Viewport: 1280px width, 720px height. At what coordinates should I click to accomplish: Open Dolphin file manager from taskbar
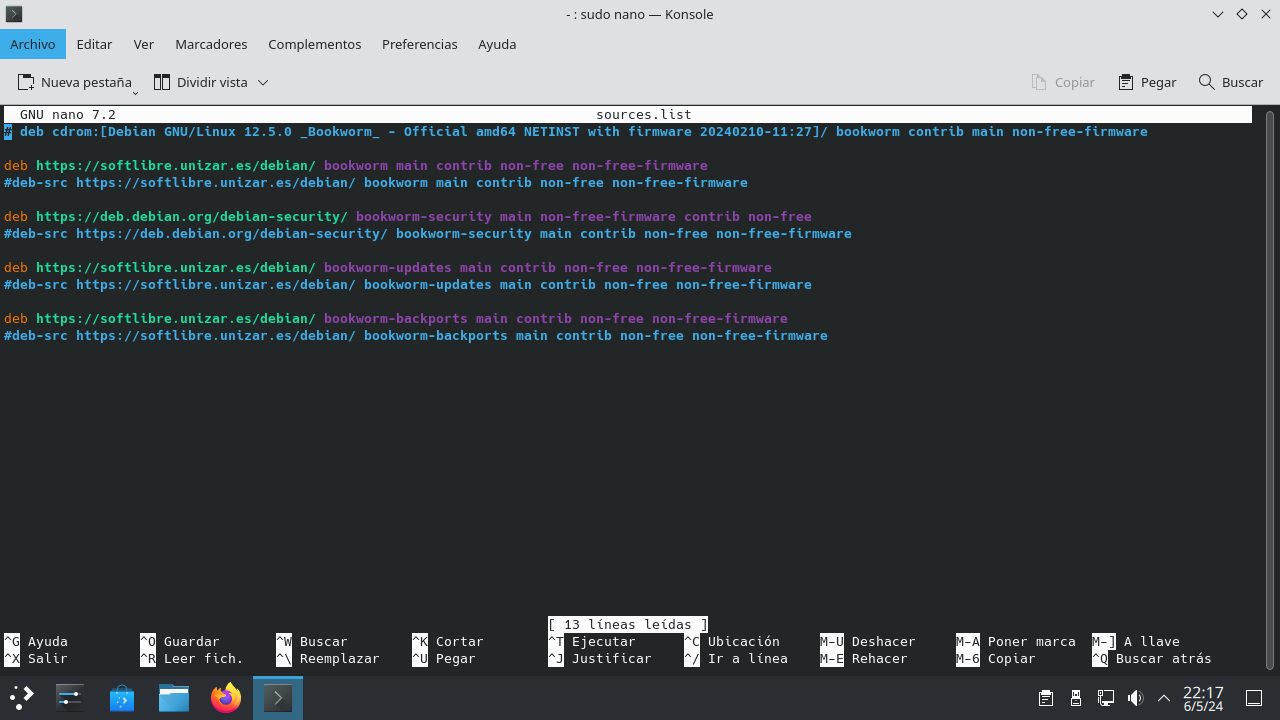174,697
